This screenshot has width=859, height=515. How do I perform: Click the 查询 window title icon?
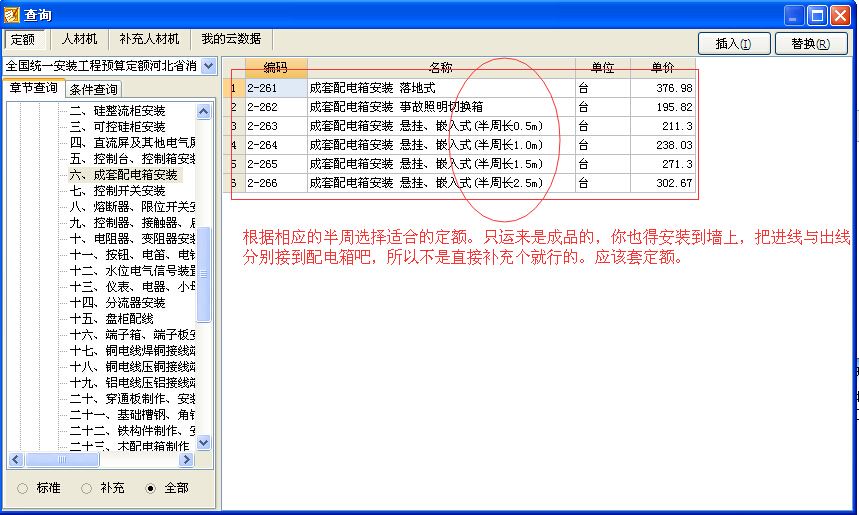pyautogui.click(x=11, y=15)
